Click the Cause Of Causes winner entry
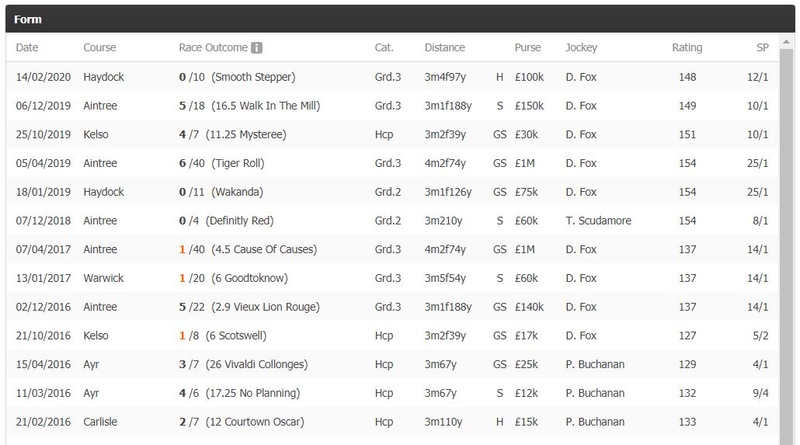Screen dimensions: 800x445 264,250
